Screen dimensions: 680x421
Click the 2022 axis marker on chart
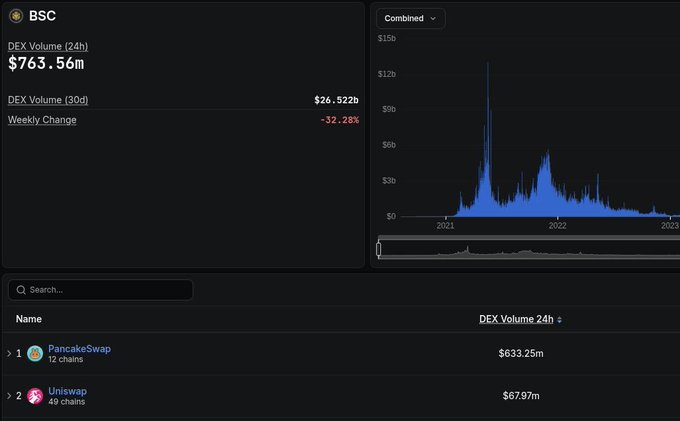(x=557, y=225)
